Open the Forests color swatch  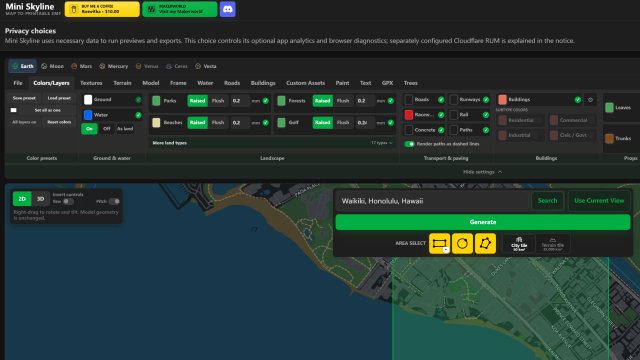point(281,100)
